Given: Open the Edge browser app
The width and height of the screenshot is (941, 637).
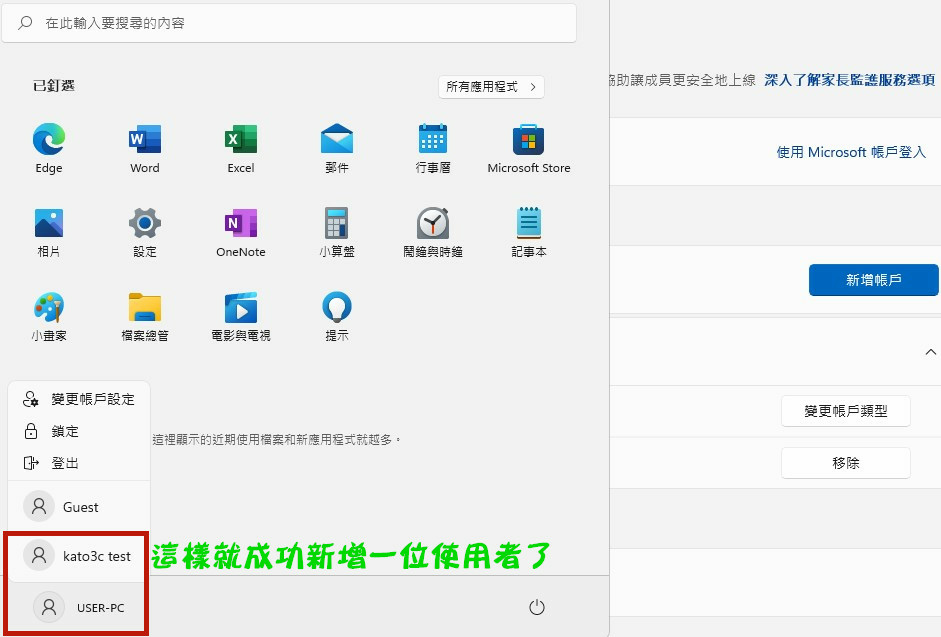Looking at the screenshot, I should click(x=49, y=148).
